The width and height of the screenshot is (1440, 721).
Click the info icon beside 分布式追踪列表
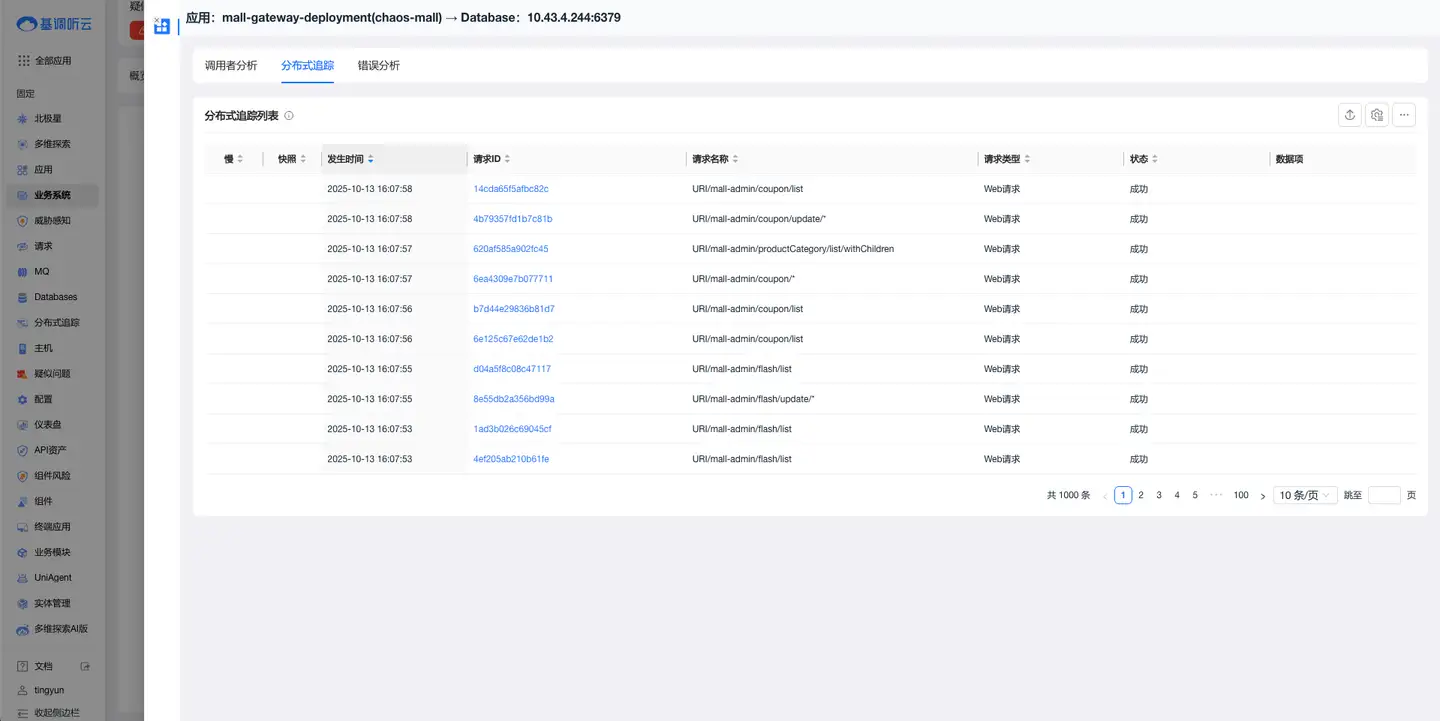click(289, 116)
